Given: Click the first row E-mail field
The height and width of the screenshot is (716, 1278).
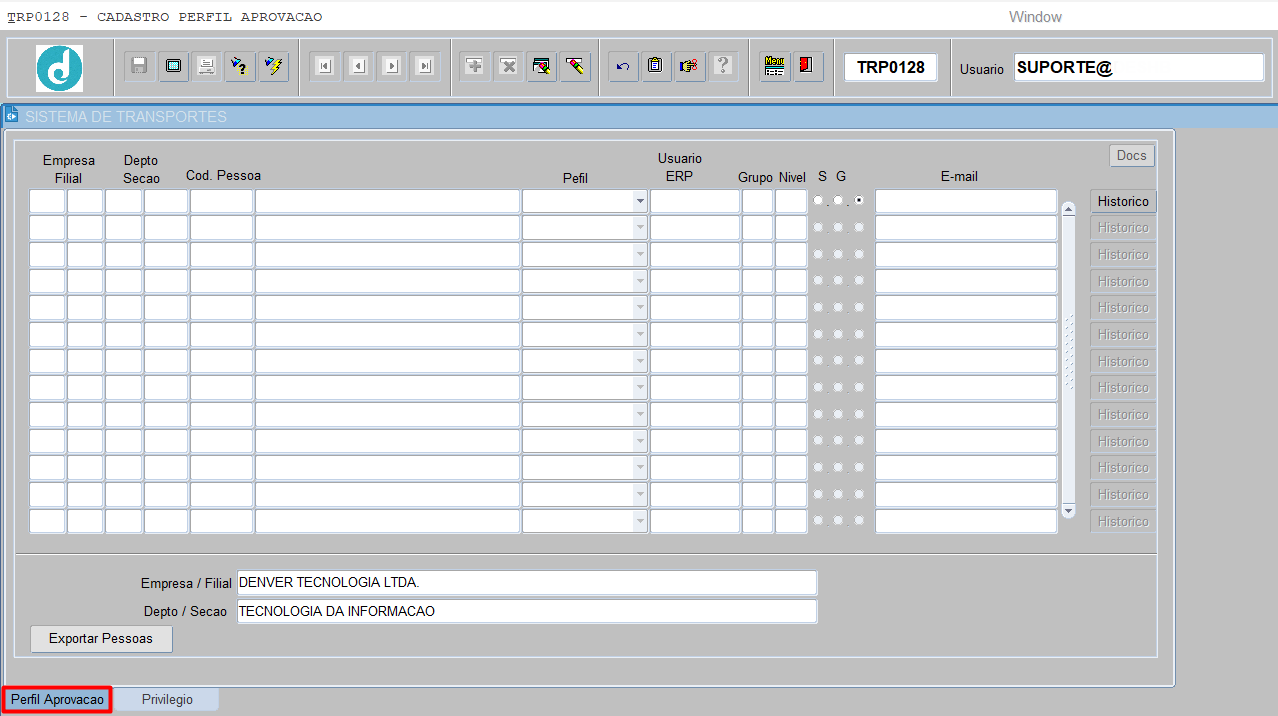Looking at the screenshot, I should click(x=965, y=201).
